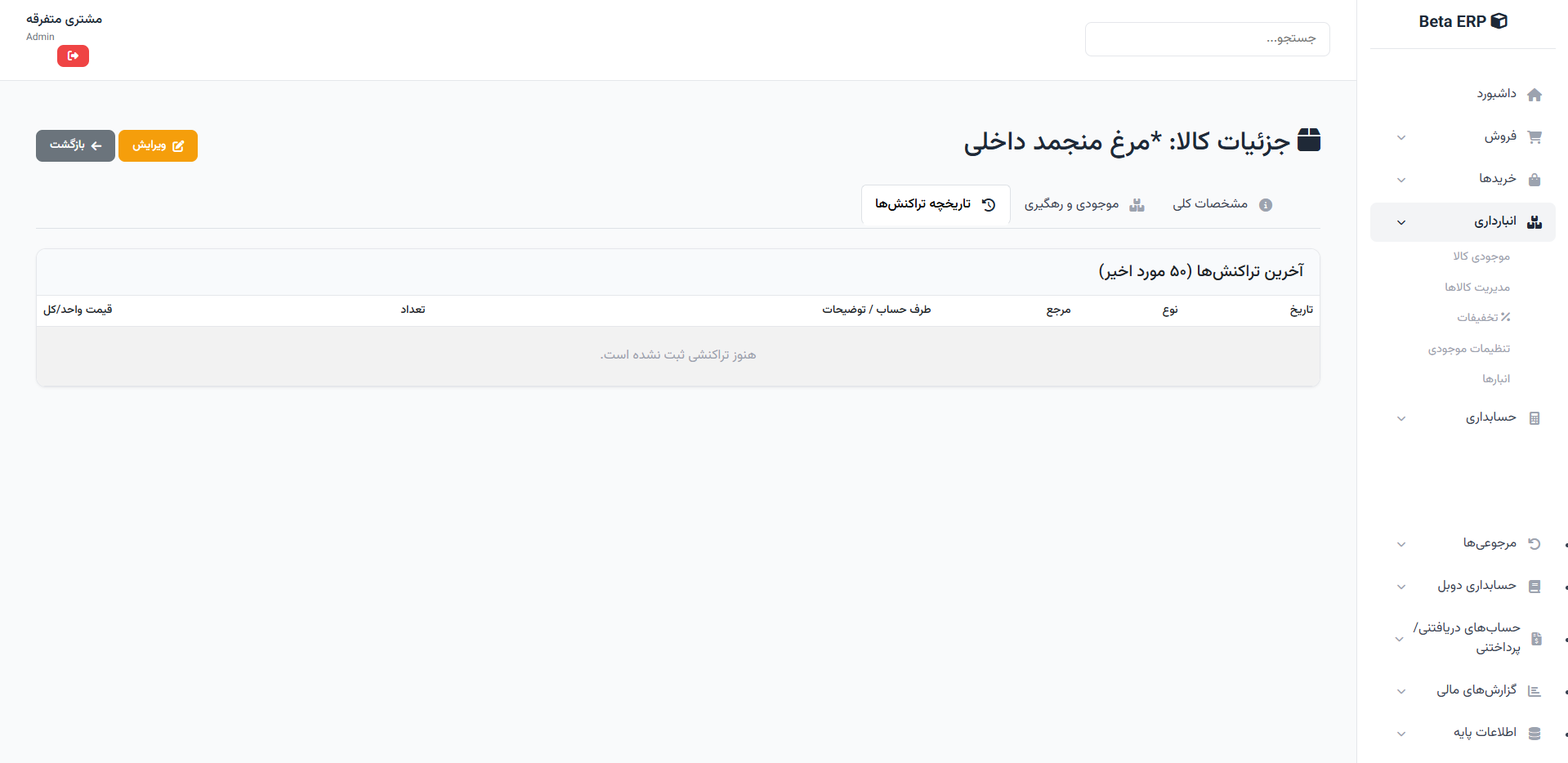Click the تاریخ column header
The image size is (1568, 763).
coord(1302,310)
